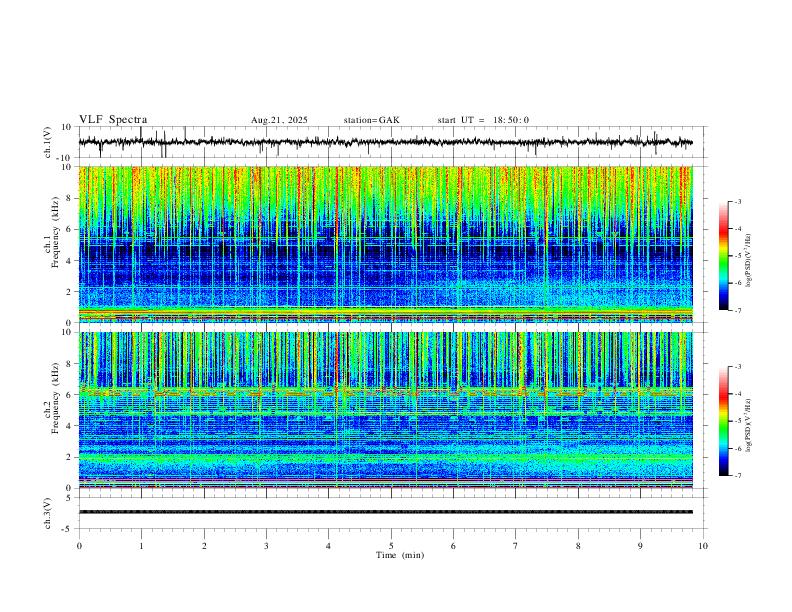
Task: Click the lower colorbar beside the ch.2 spectrogram
Action: point(724,421)
